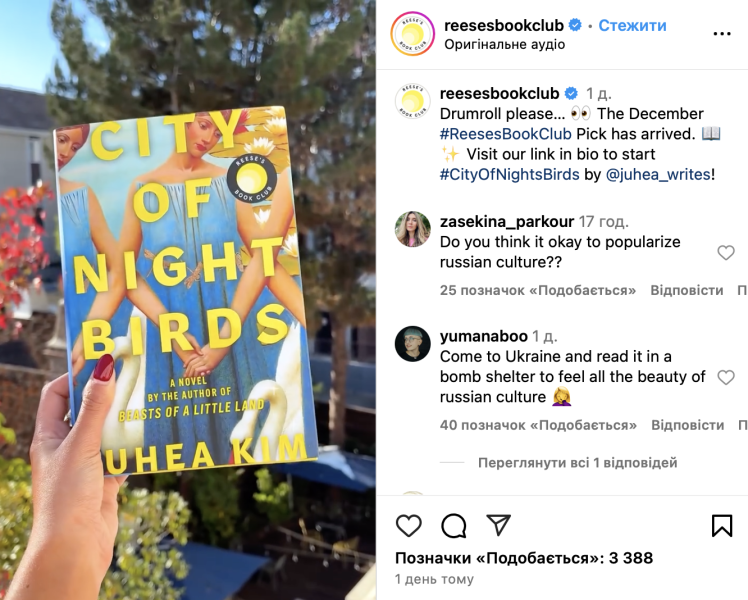Open the #CityOfNightsBirds hashtag
This screenshot has width=748, height=600.
[509, 175]
